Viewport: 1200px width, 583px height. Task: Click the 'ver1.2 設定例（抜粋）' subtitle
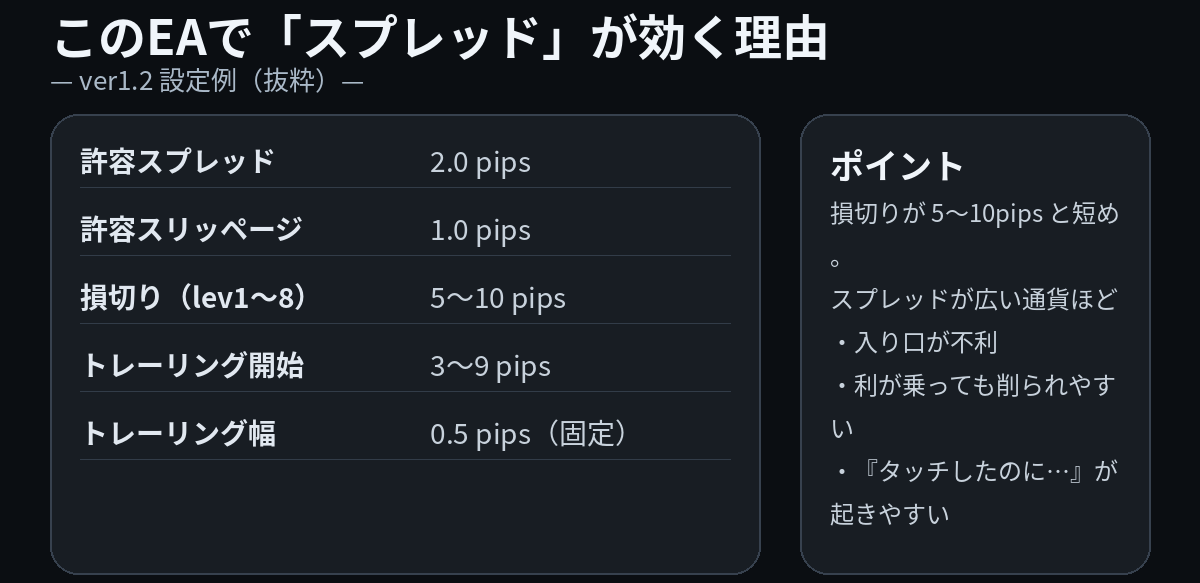tap(206, 82)
